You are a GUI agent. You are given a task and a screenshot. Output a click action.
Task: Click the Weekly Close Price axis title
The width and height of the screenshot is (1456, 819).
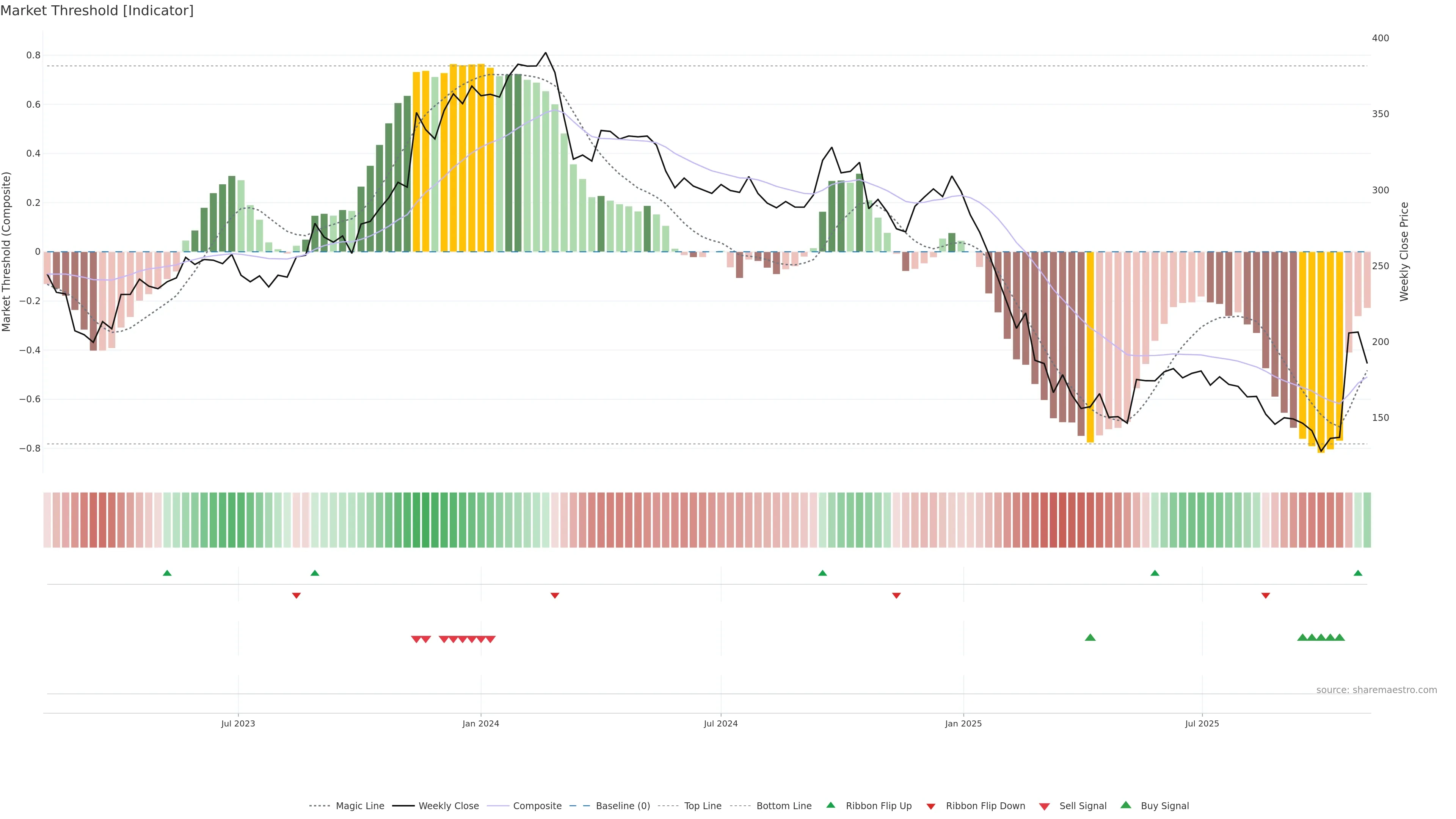[1404, 251]
